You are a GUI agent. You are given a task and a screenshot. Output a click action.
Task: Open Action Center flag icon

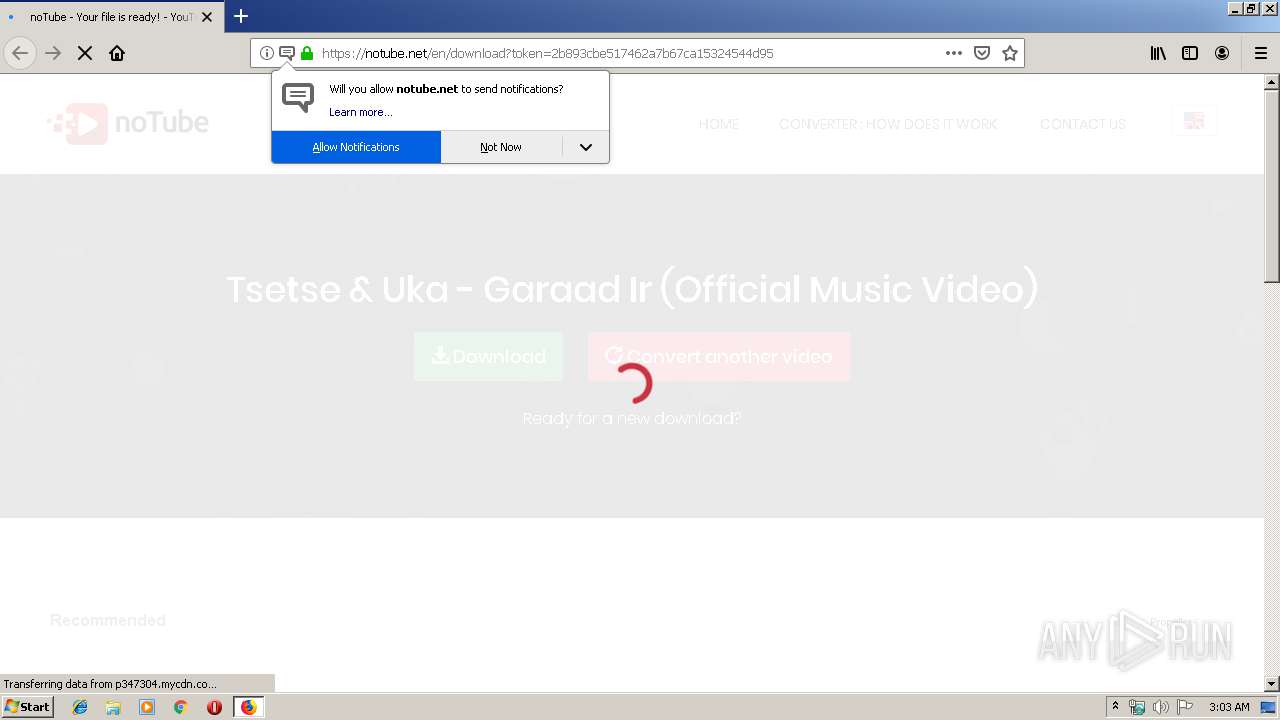coord(1184,707)
